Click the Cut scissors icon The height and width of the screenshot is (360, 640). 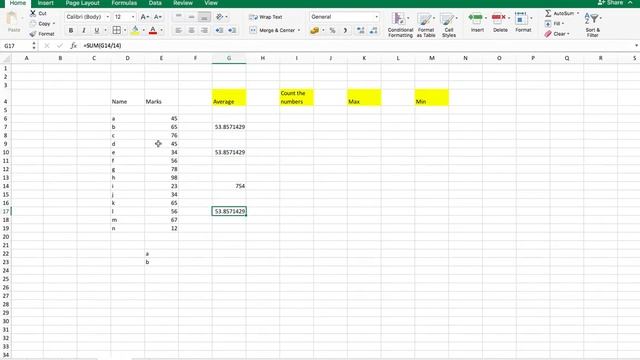click(x=33, y=13)
